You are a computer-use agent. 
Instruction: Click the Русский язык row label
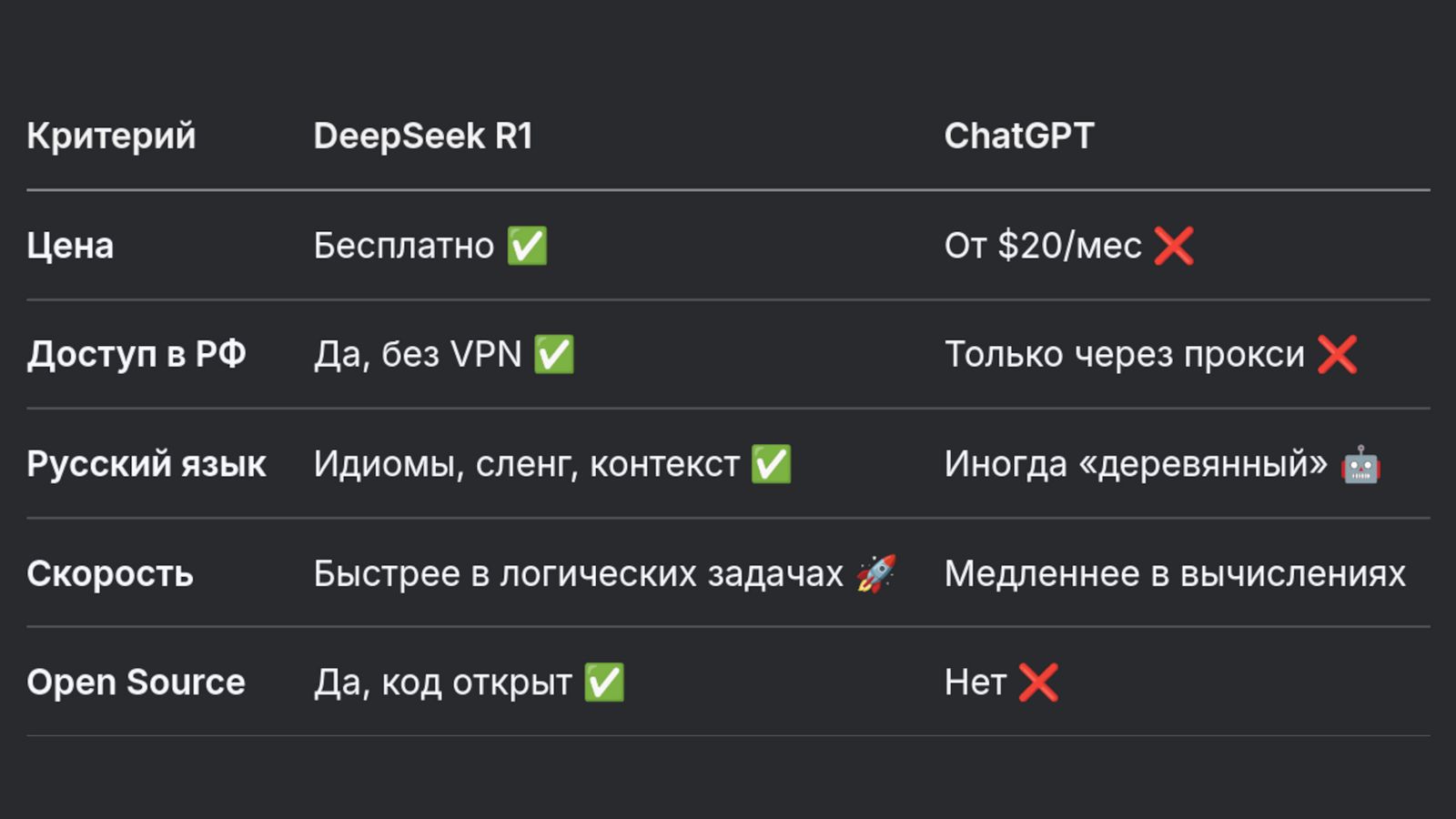tap(147, 464)
